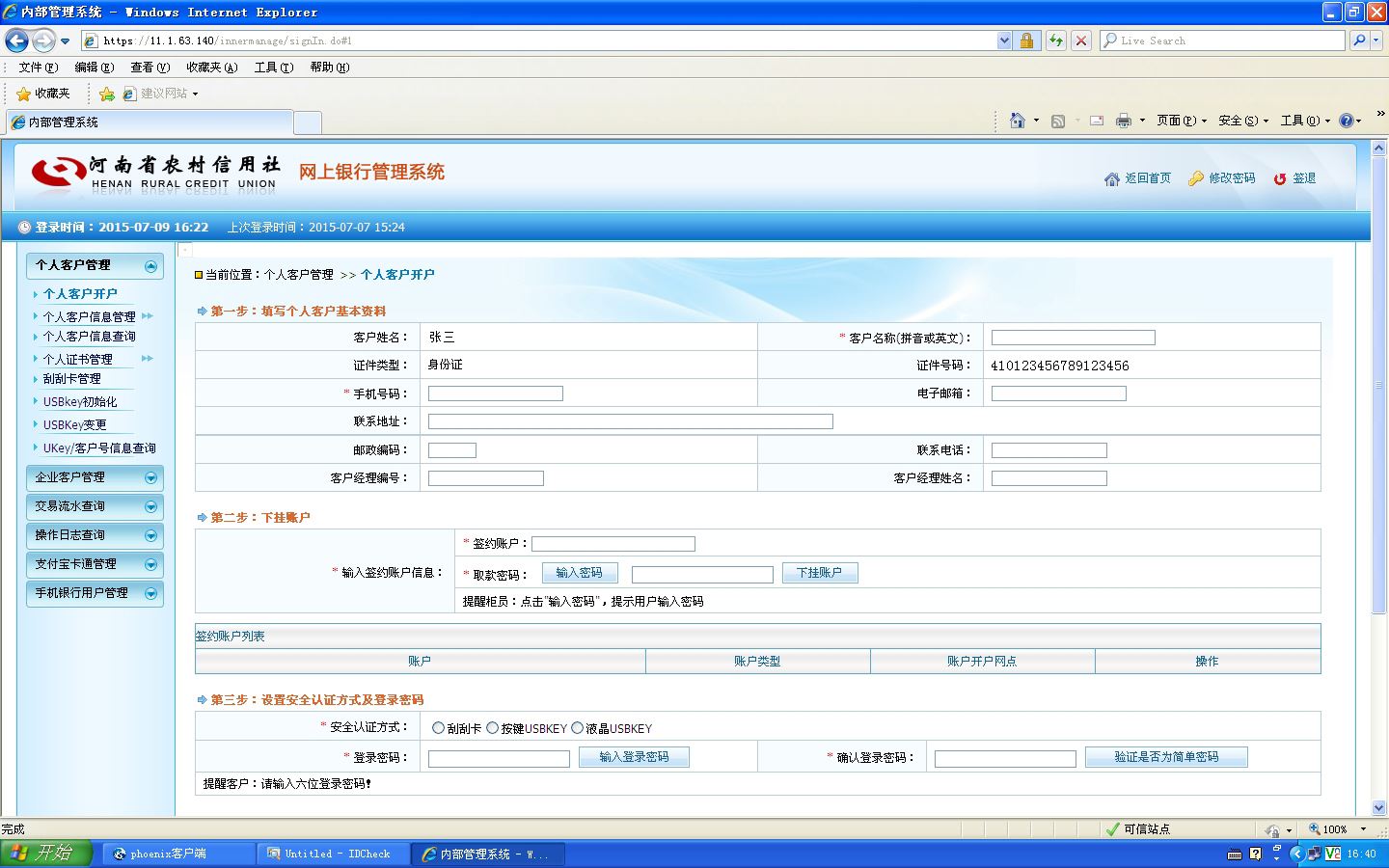Stop page loading with the red X icon
This screenshot has height=868, width=1389.
[x=1081, y=41]
